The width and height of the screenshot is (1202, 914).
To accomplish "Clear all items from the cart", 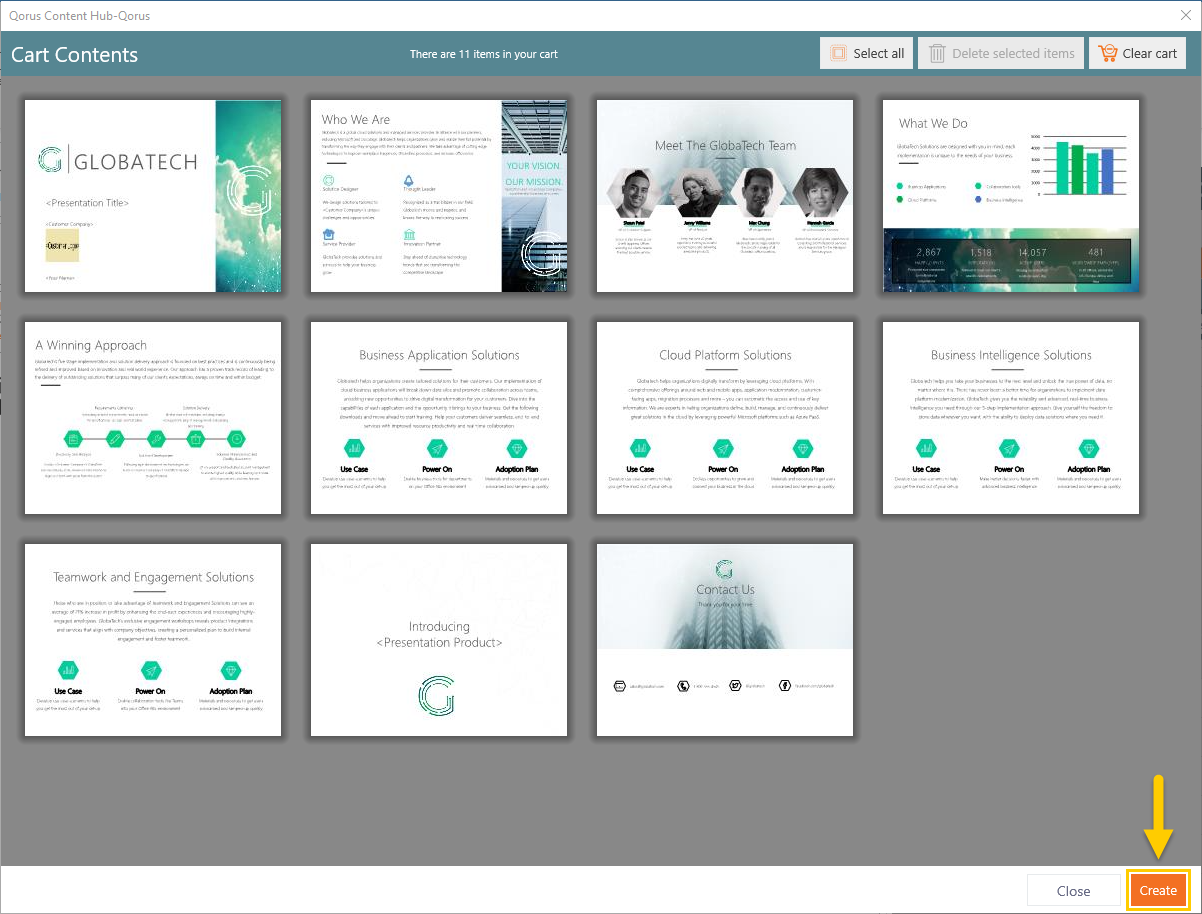I will [x=1137, y=52].
